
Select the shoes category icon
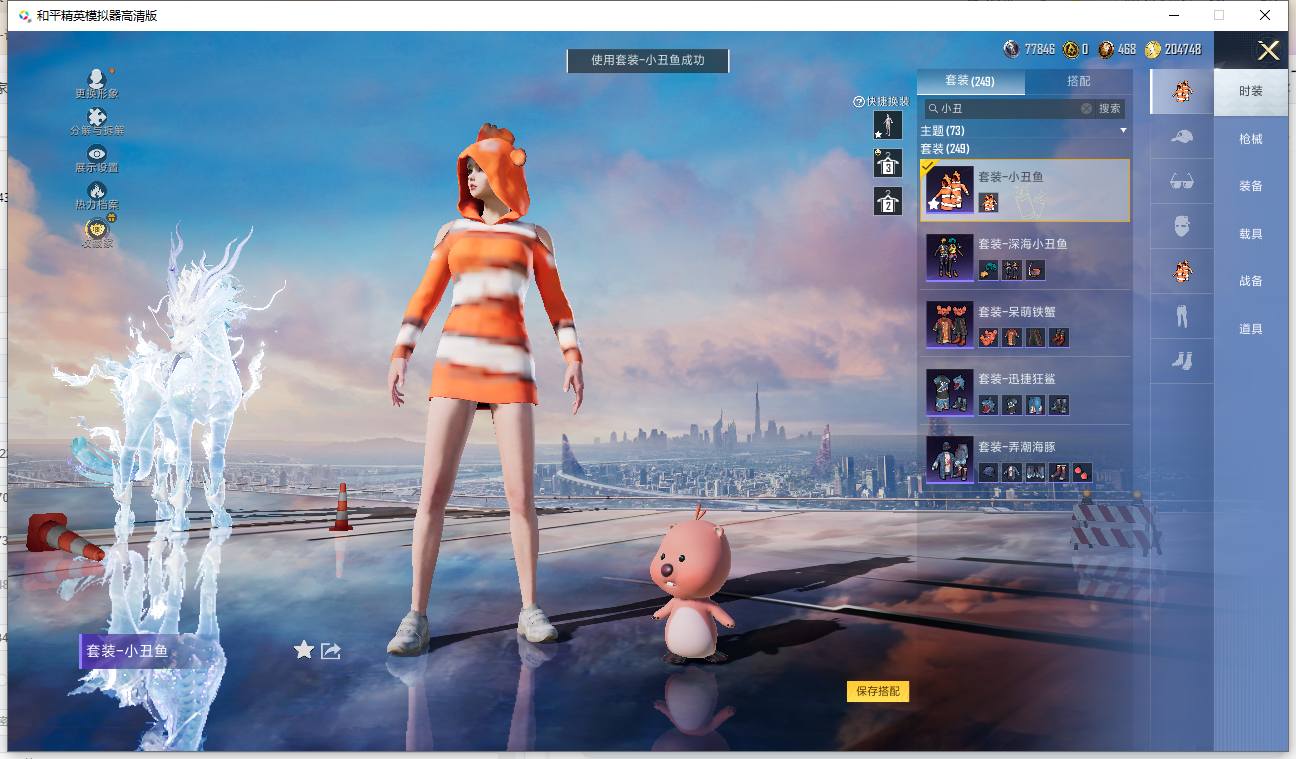[1182, 361]
